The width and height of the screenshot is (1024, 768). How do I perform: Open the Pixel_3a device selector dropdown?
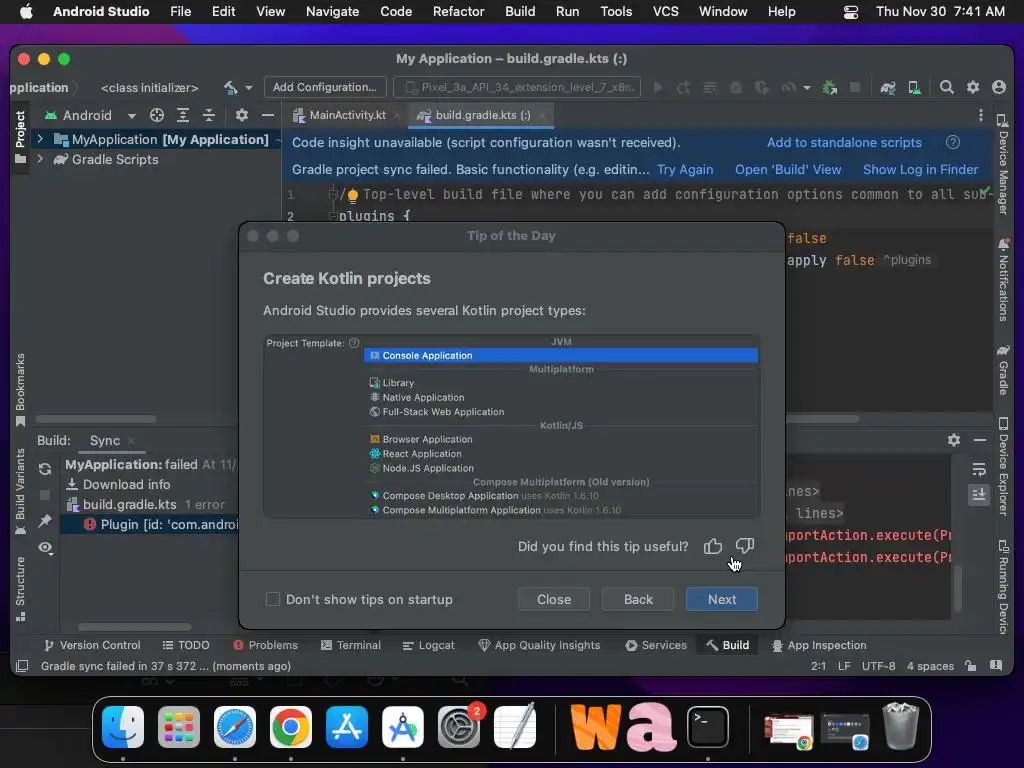[518, 87]
